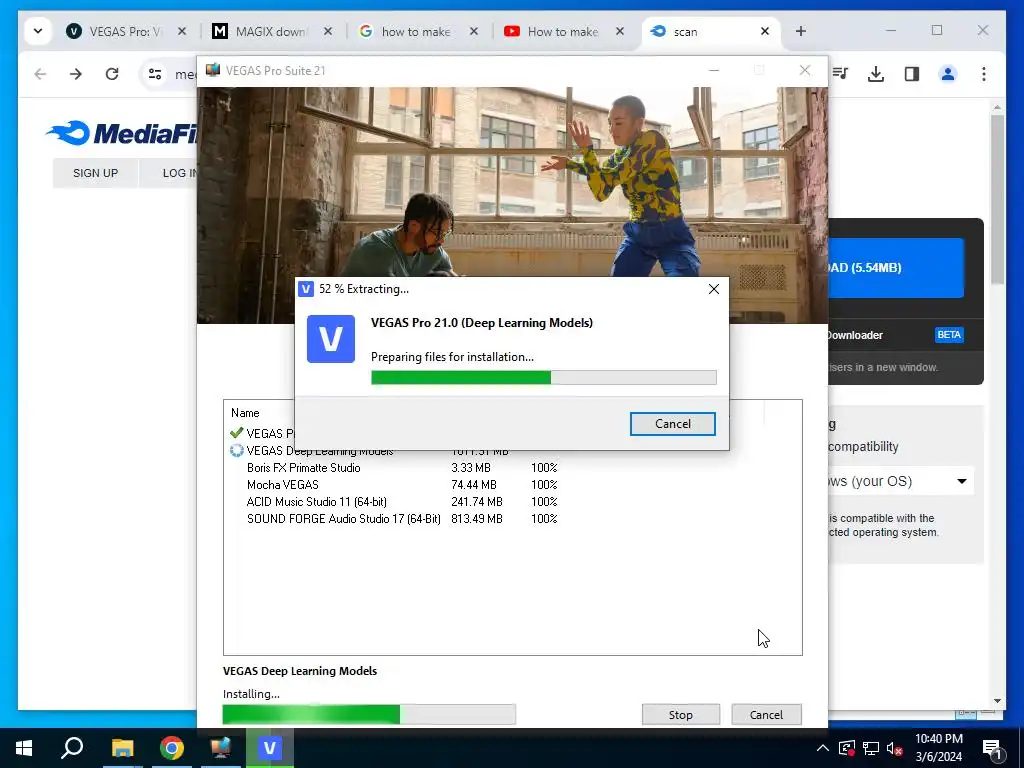The height and width of the screenshot is (768, 1024).
Task: Open the operating system dropdown on MediaFire
Action: [x=901, y=481]
